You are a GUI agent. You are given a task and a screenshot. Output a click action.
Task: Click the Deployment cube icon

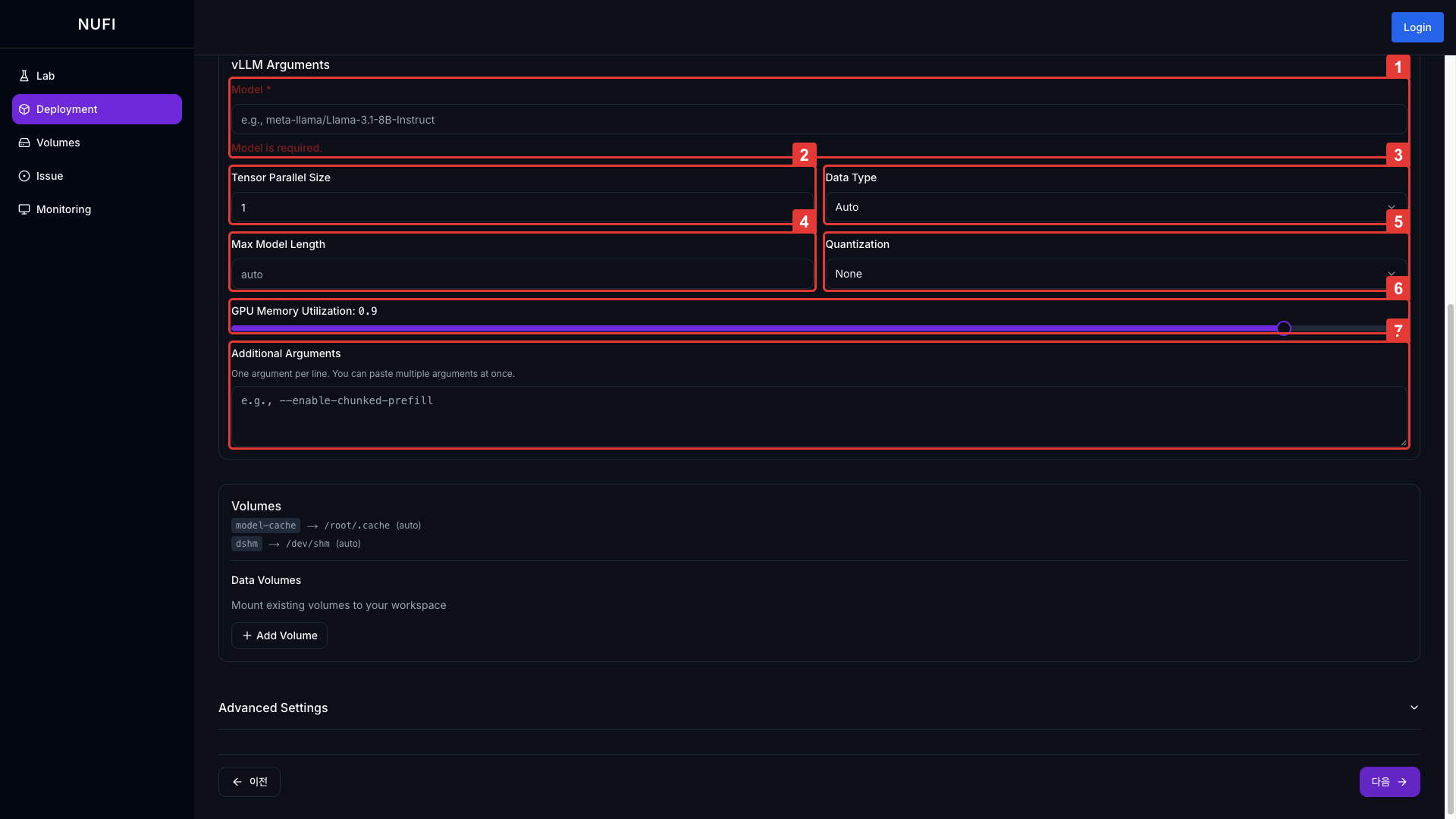click(x=24, y=109)
